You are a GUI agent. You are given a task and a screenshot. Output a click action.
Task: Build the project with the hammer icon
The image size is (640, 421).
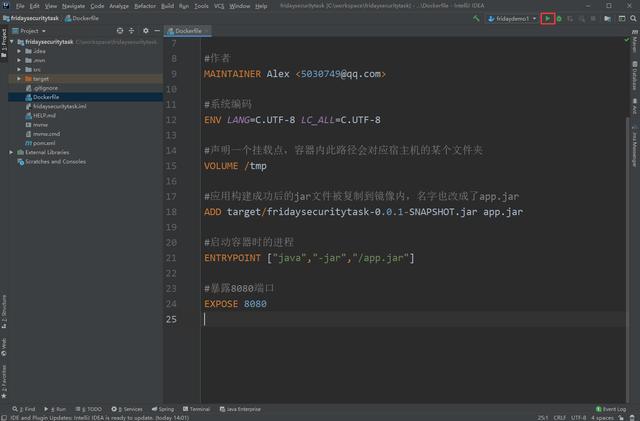click(476, 18)
